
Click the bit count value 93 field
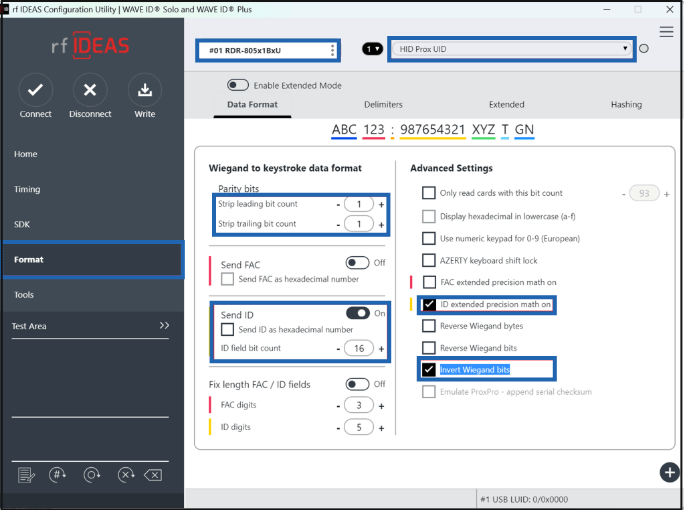point(644,193)
